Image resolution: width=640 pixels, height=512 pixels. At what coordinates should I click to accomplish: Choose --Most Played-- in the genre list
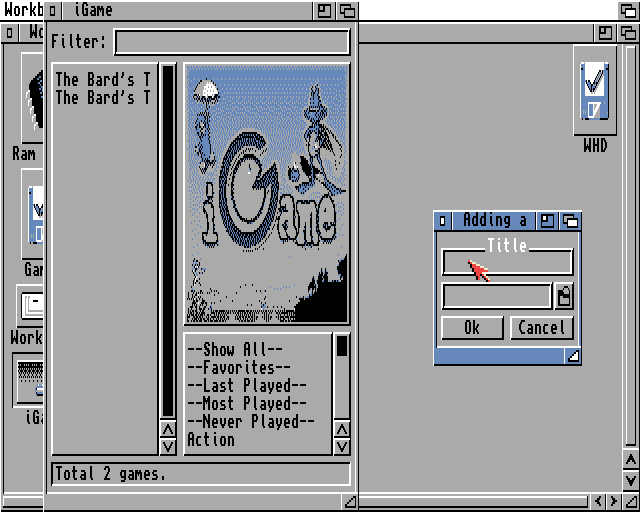pyautogui.click(x=246, y=404)
